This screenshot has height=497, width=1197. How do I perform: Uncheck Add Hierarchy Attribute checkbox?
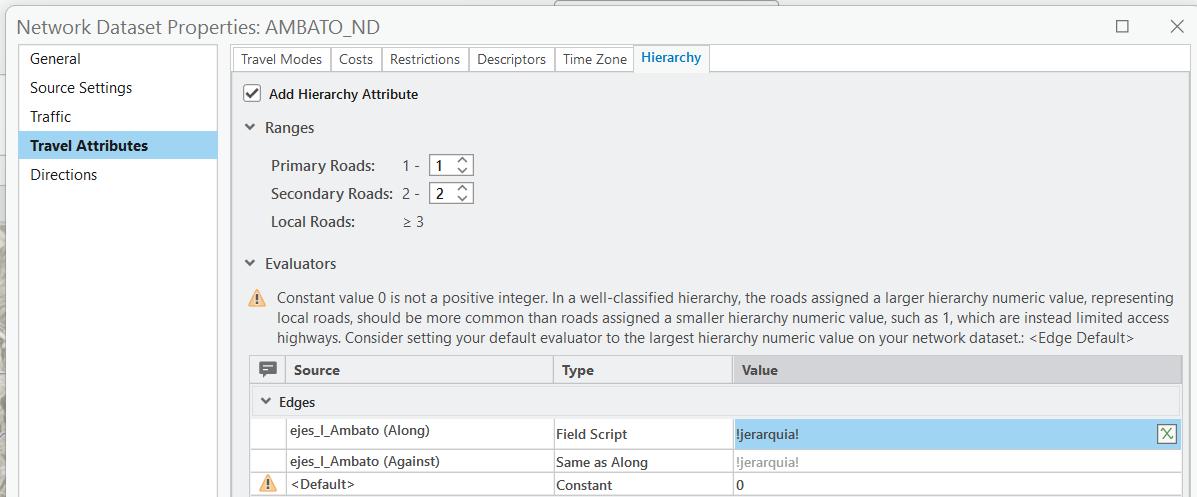point(253,94)
